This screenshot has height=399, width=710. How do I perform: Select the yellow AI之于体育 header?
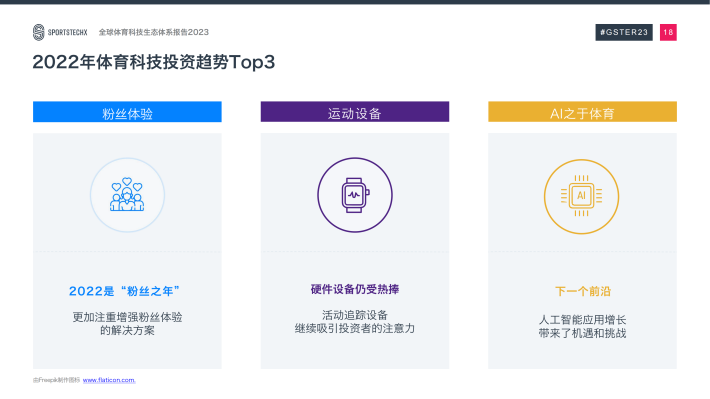(582, 112)
